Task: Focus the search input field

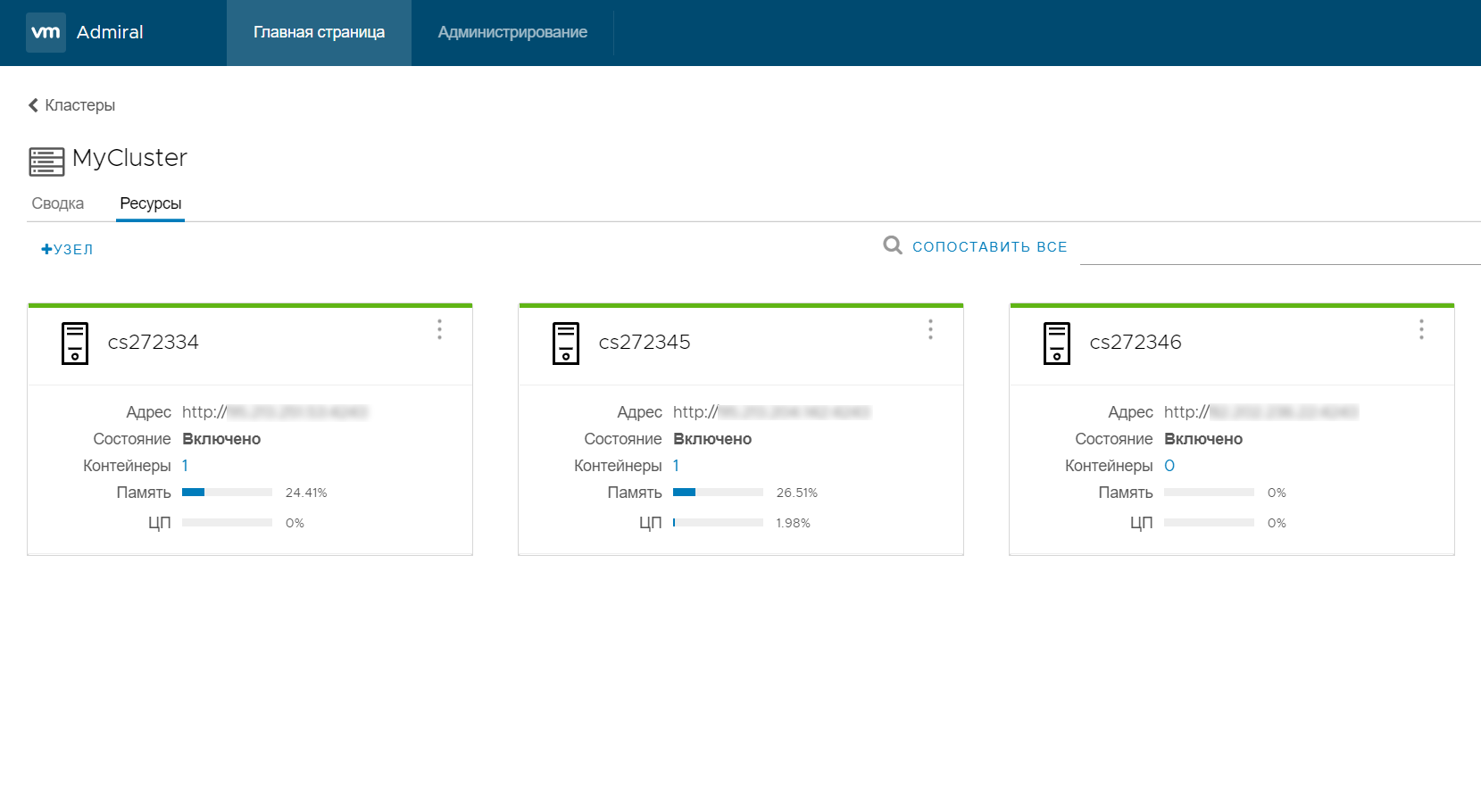Action: (x=1280, y=247)
